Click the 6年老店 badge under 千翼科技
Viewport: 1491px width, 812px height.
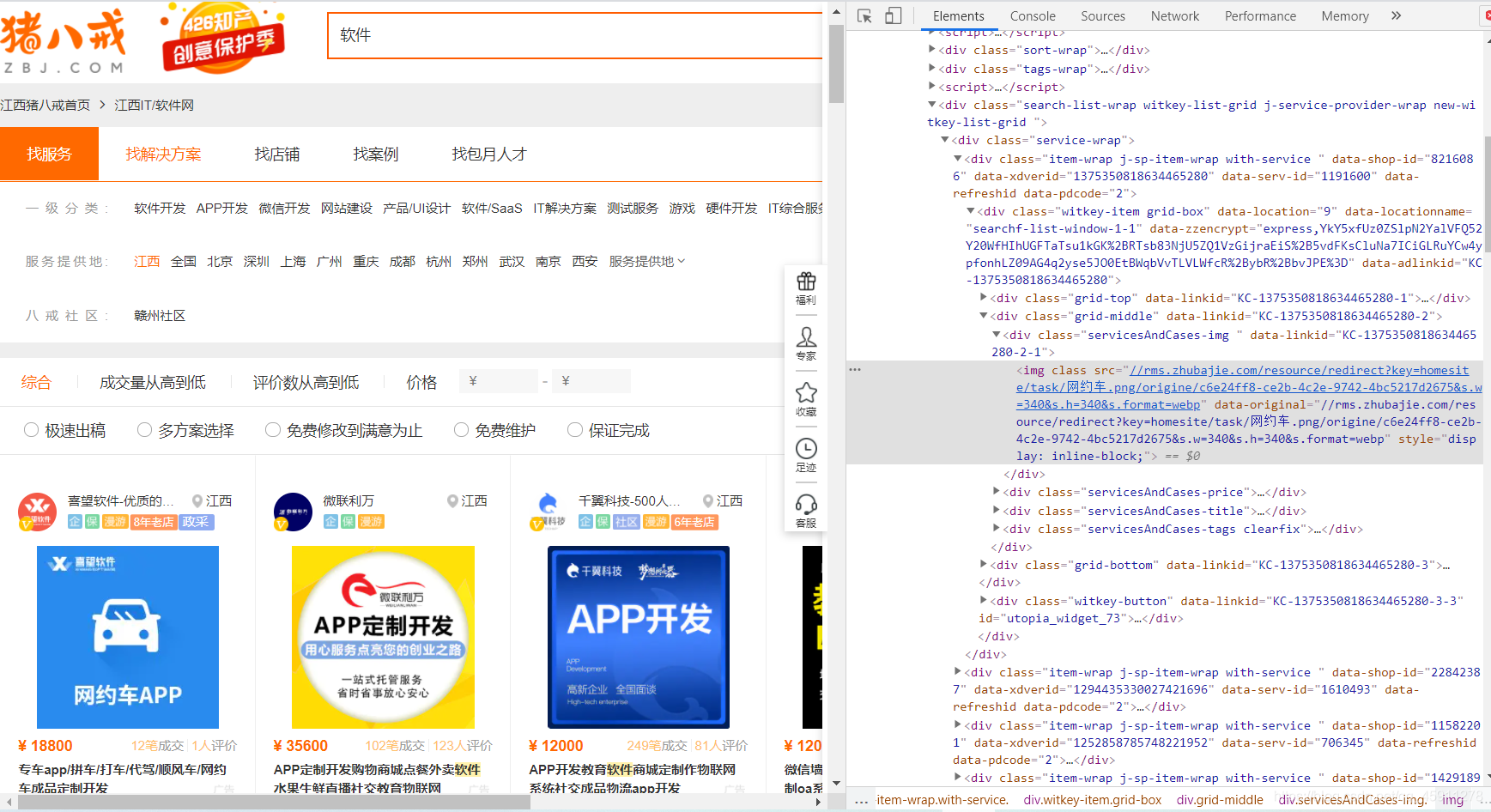click(x=694, y=522)
